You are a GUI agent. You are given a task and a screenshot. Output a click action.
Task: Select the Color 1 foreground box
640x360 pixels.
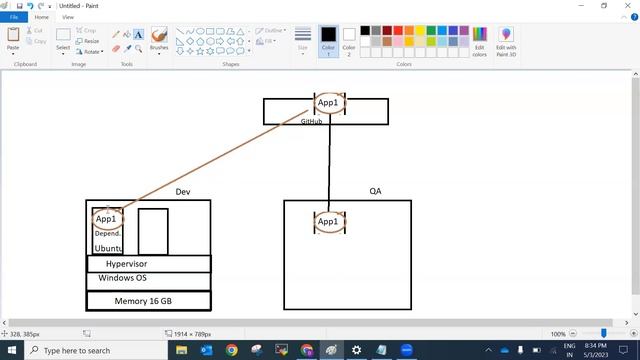(328, 41)
